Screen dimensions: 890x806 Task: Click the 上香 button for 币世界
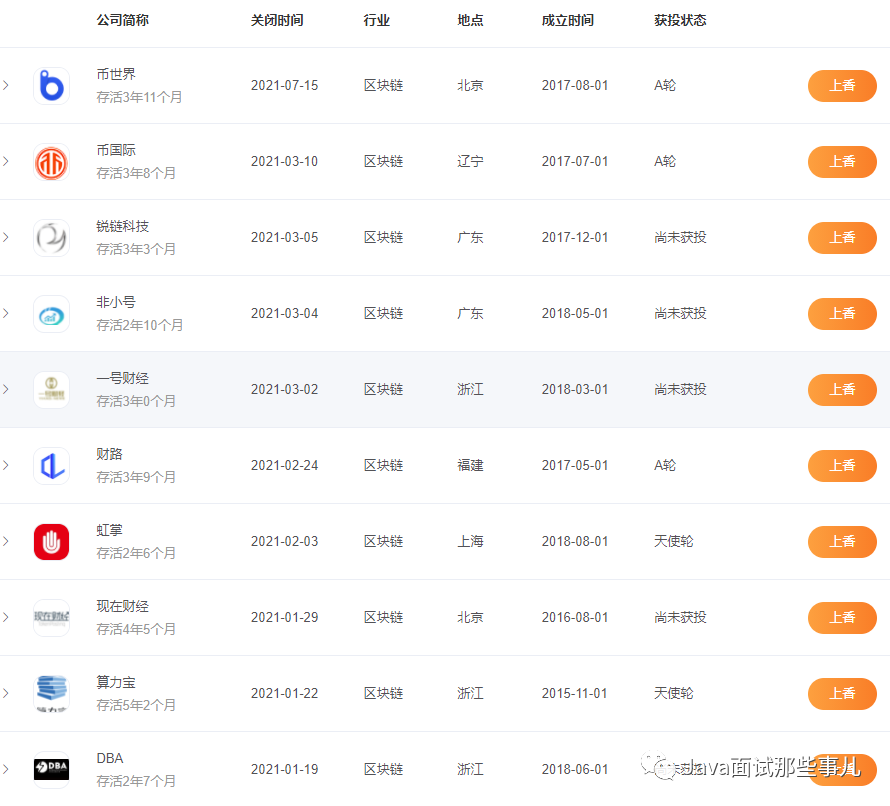[842, 86]
